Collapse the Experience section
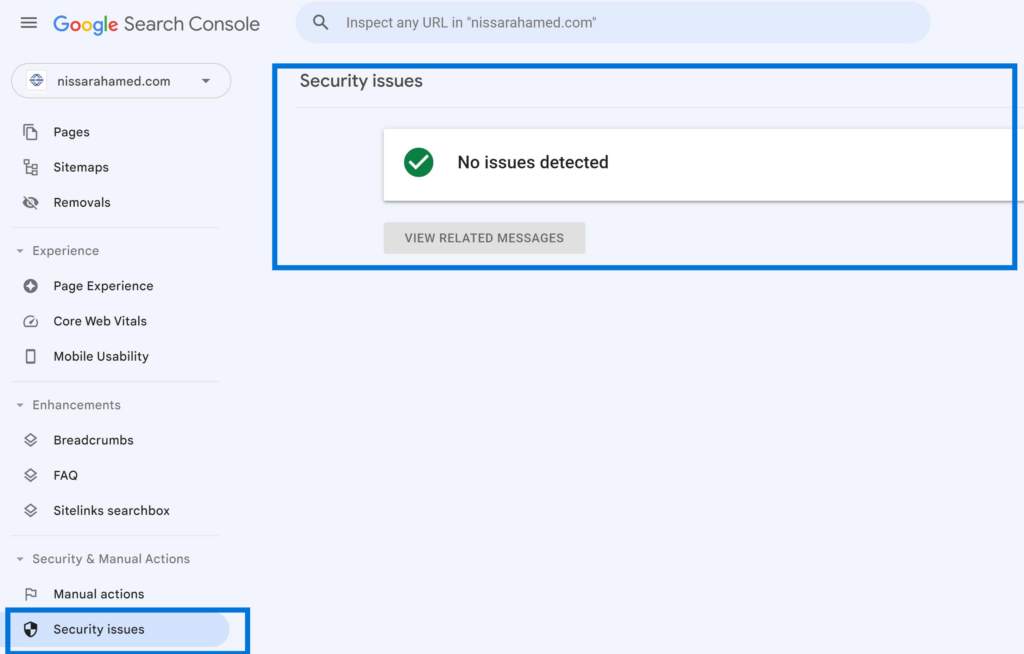The width and height of the screenshot is (1024, 654). [x=18, y=250]
